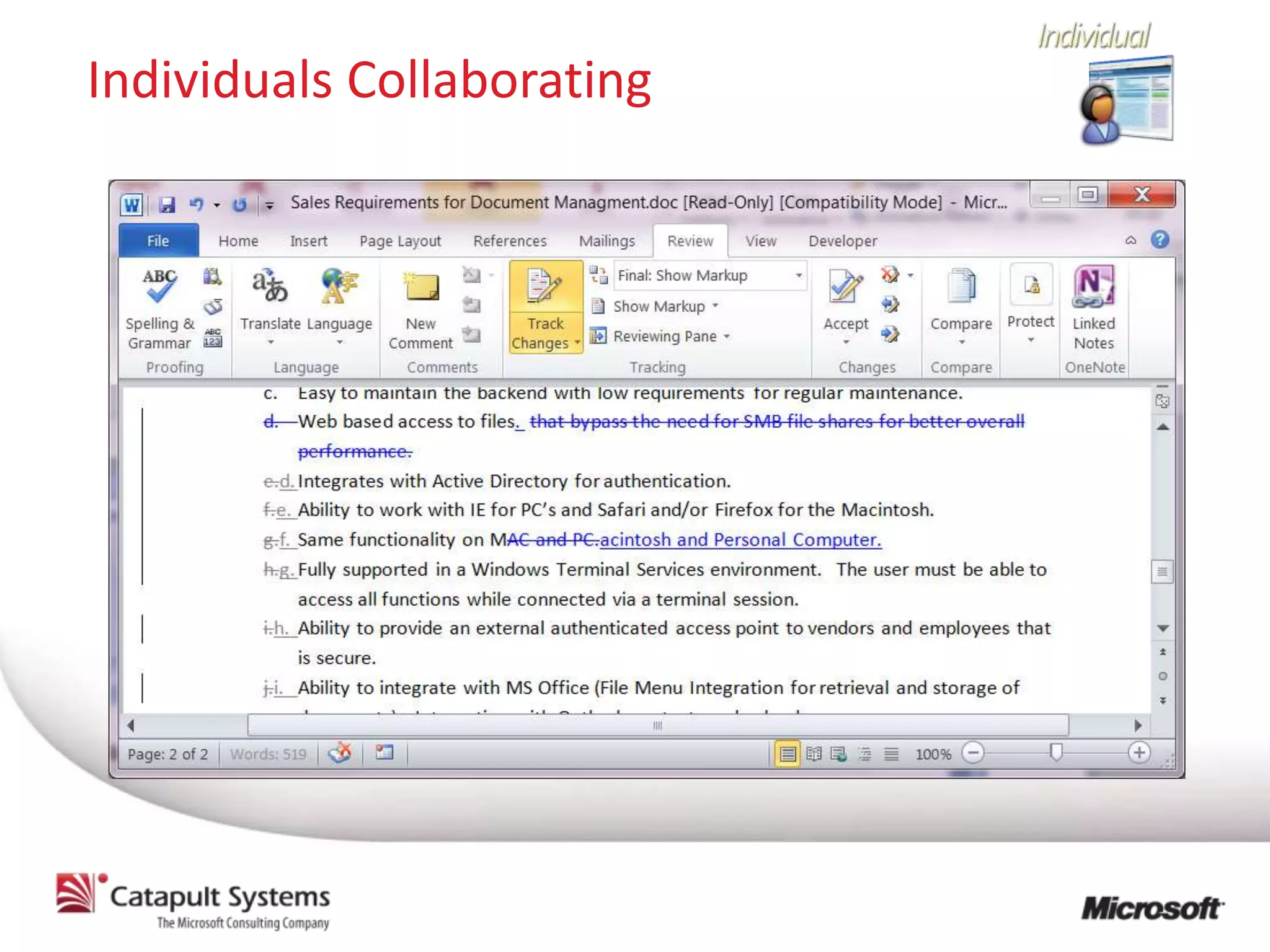Expand the Reject dropdown arrow
1270x952 pixels.
[910, 275]
